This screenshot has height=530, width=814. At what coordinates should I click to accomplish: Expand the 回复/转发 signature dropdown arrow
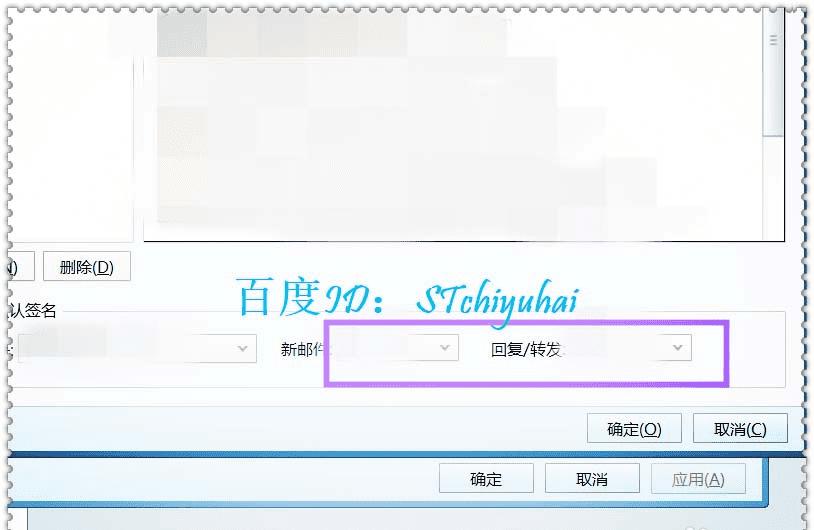point(677,347)
